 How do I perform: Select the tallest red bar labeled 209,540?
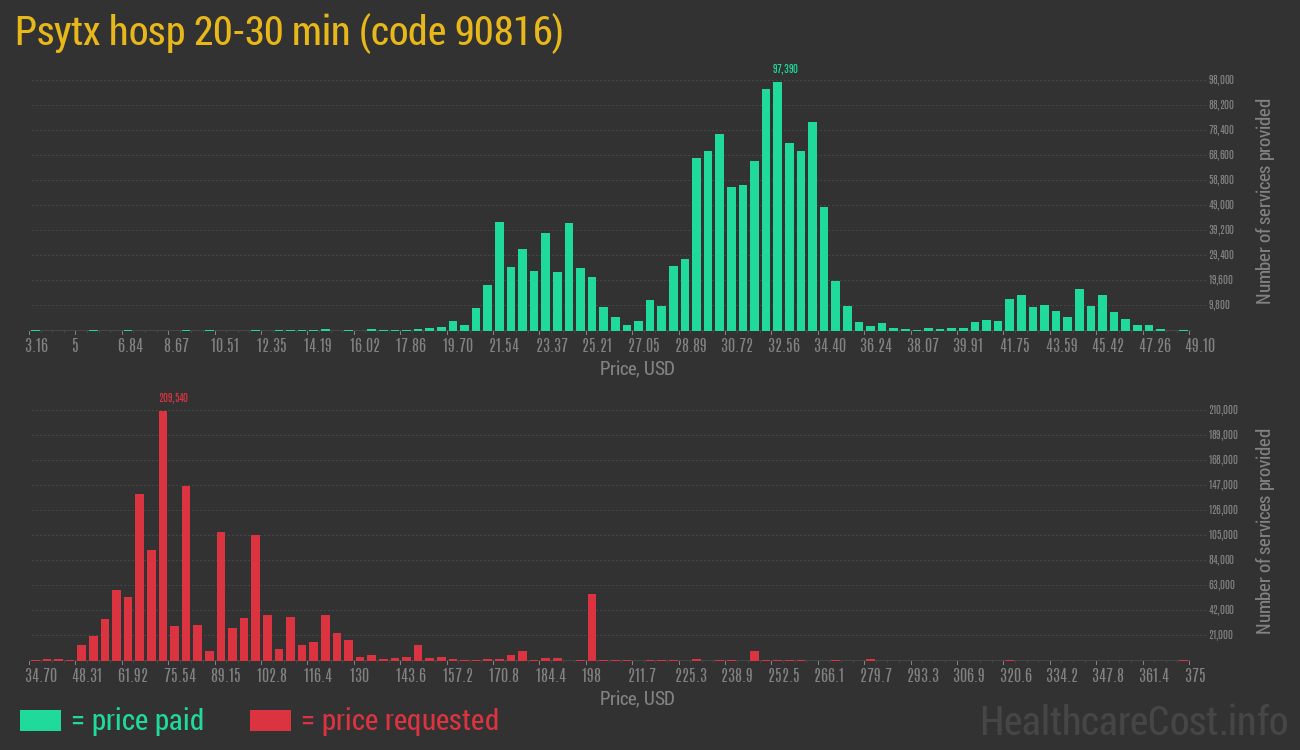163,535
